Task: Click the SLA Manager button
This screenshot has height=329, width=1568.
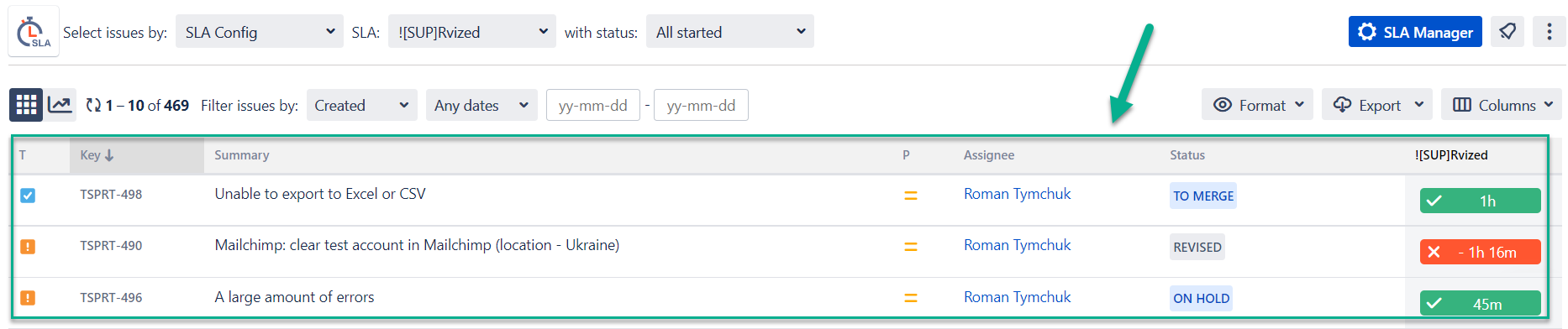Action: (x=1415, y=32)
